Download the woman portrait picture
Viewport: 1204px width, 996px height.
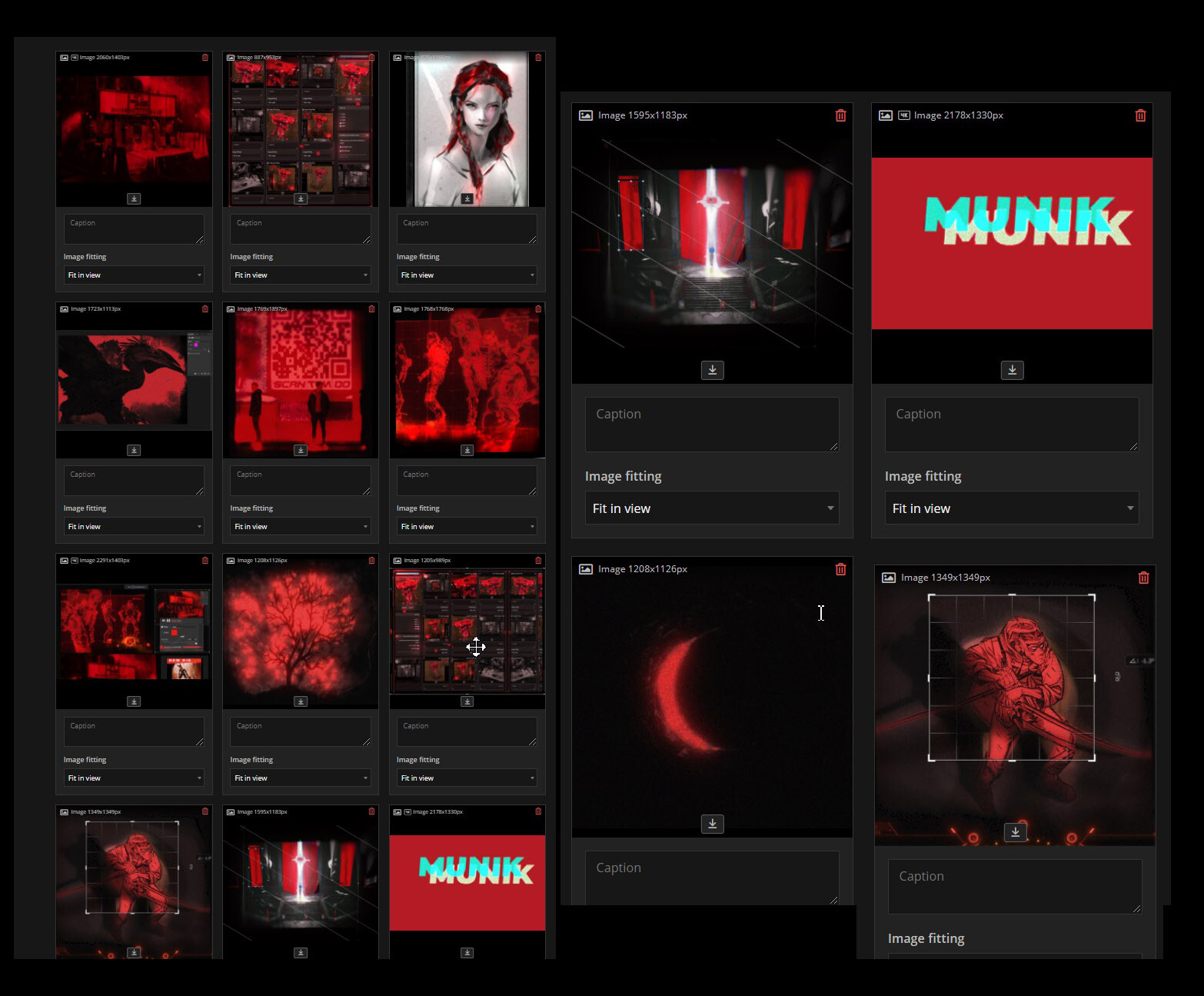tap(467, 198)
